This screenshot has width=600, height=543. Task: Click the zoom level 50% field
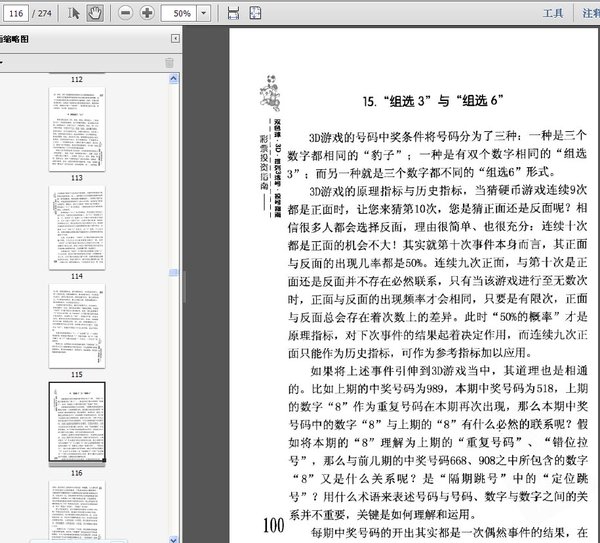[x=180, y=14]
